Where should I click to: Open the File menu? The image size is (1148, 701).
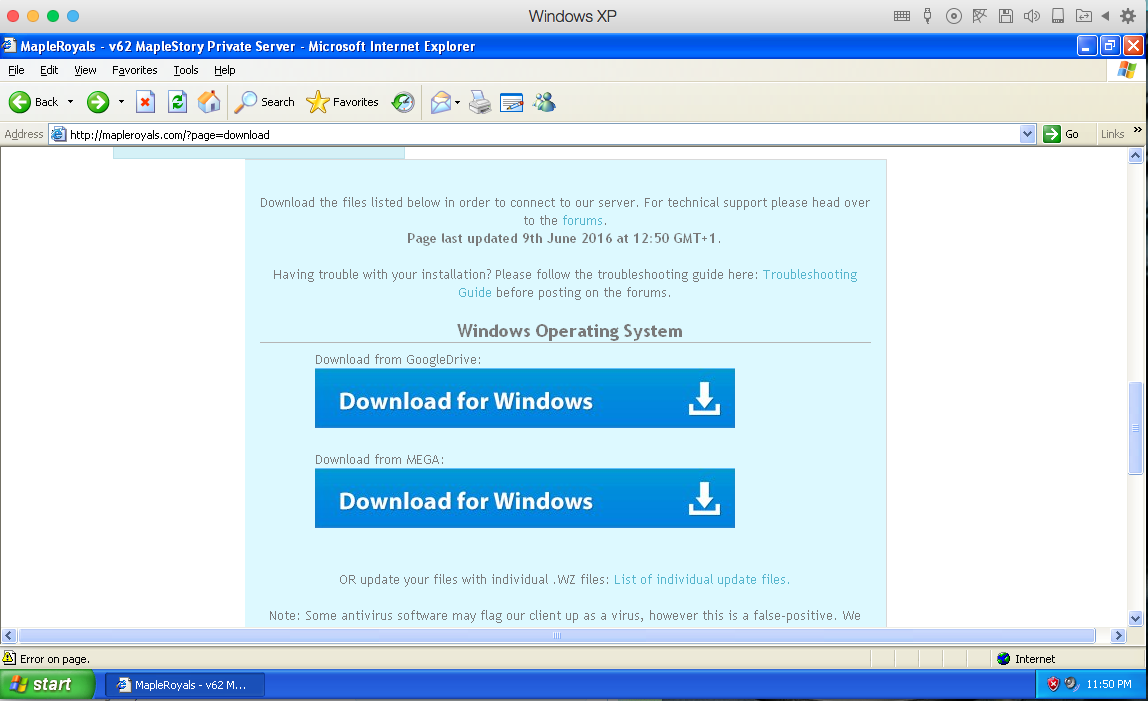tap(16, 70)
